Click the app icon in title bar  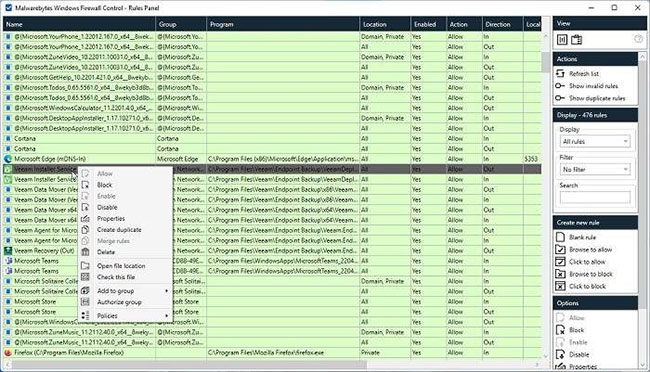8,7
